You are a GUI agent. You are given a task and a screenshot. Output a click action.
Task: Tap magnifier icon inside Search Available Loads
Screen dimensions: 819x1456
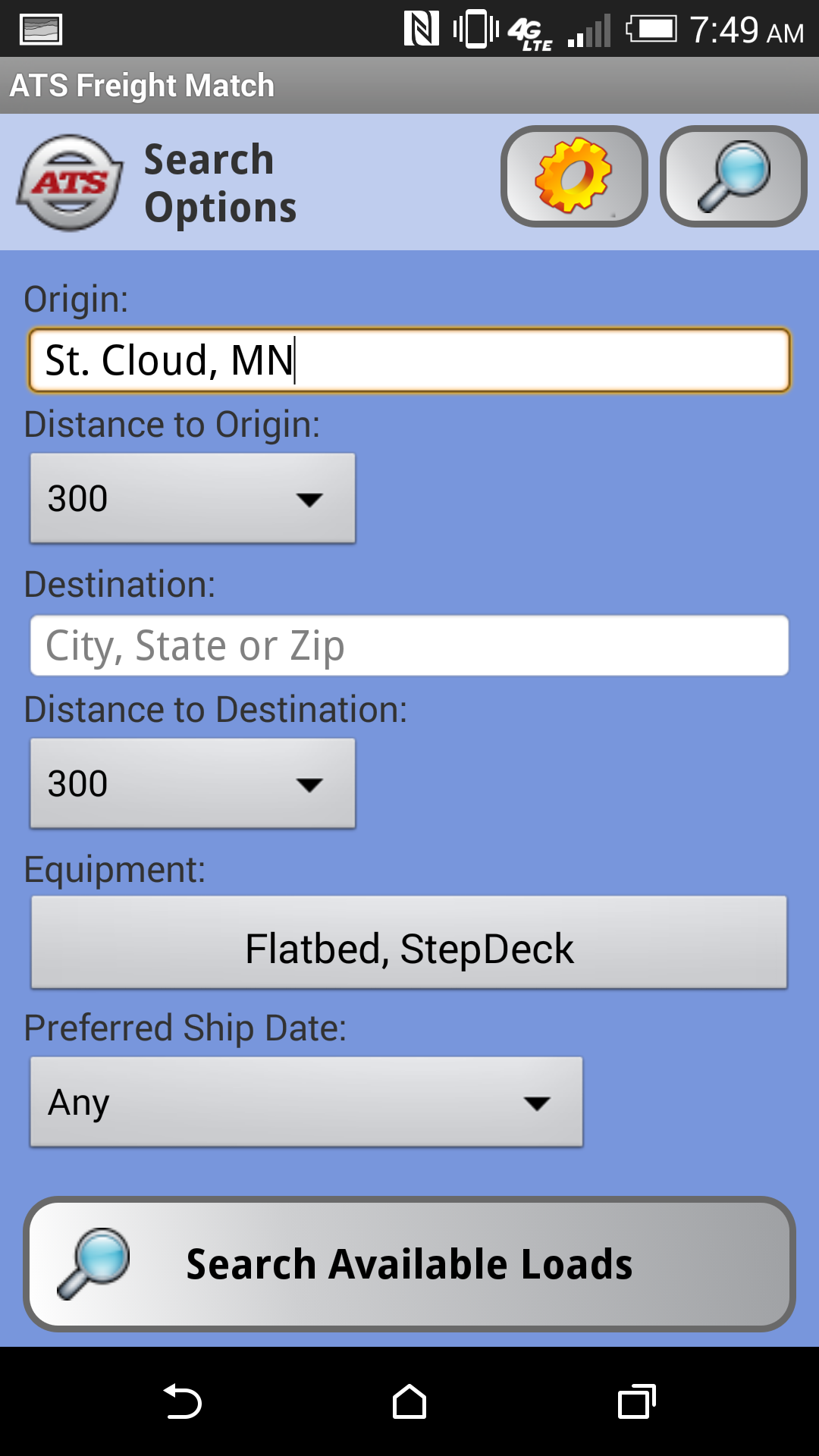click(x=94, y=1263)
